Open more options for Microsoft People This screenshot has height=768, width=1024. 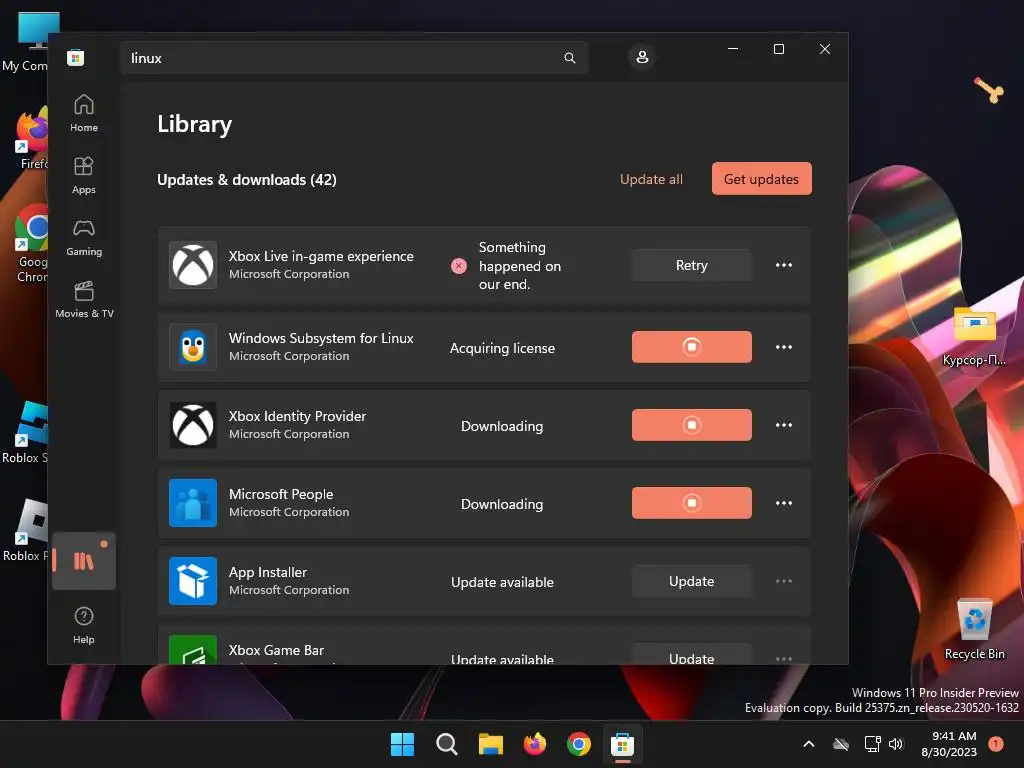coord(784,503)
